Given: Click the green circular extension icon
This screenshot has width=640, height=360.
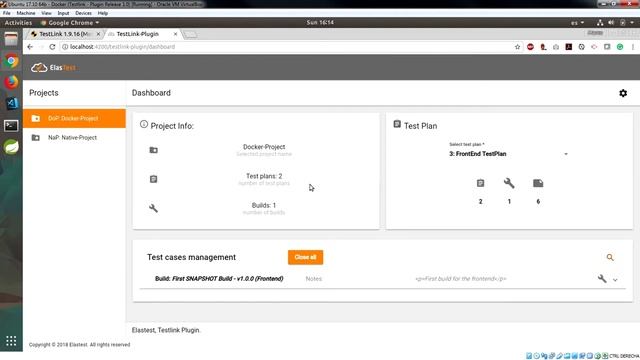Looking at the screenshot, I should 620,47.
